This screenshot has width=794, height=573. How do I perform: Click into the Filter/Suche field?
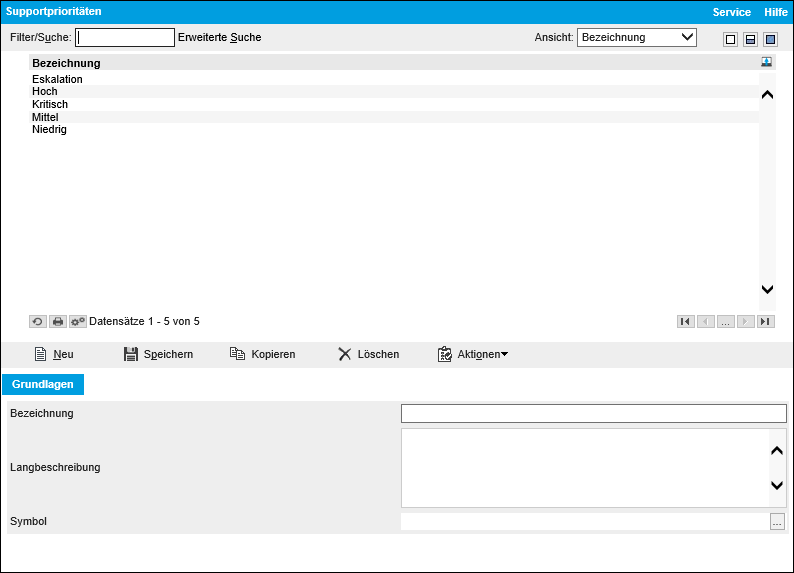pyautogui.click(x=125, y=38)
